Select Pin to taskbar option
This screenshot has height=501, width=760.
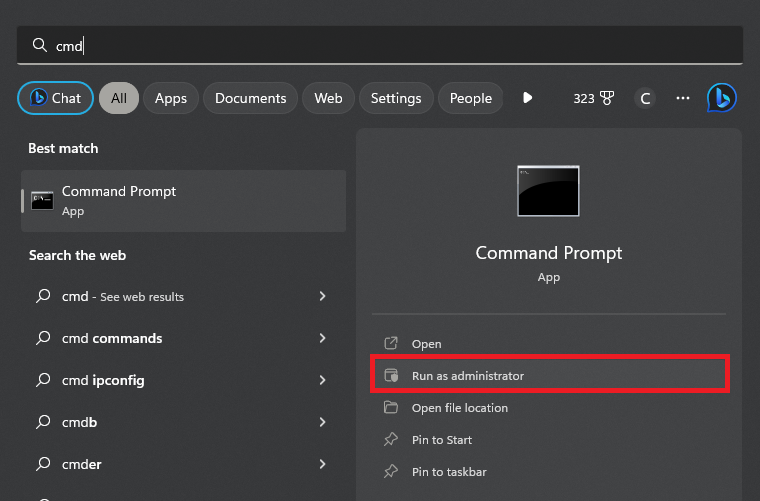449,471
